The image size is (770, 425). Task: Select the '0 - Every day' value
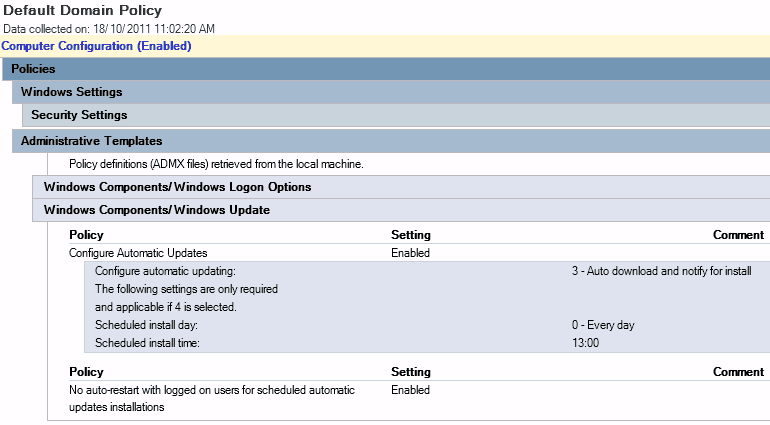click(597, 325)
